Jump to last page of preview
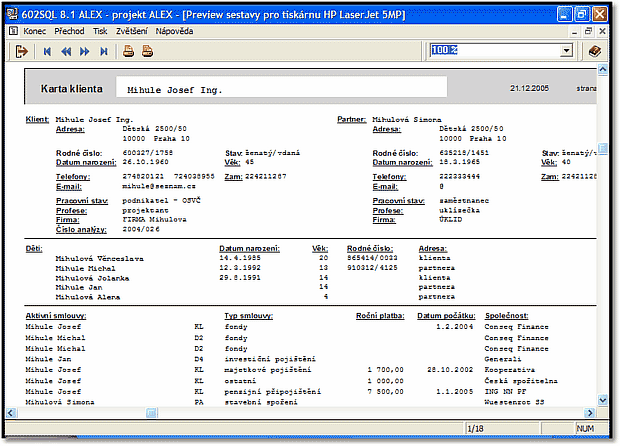This screenshot has height=446, width=620. 103,51
